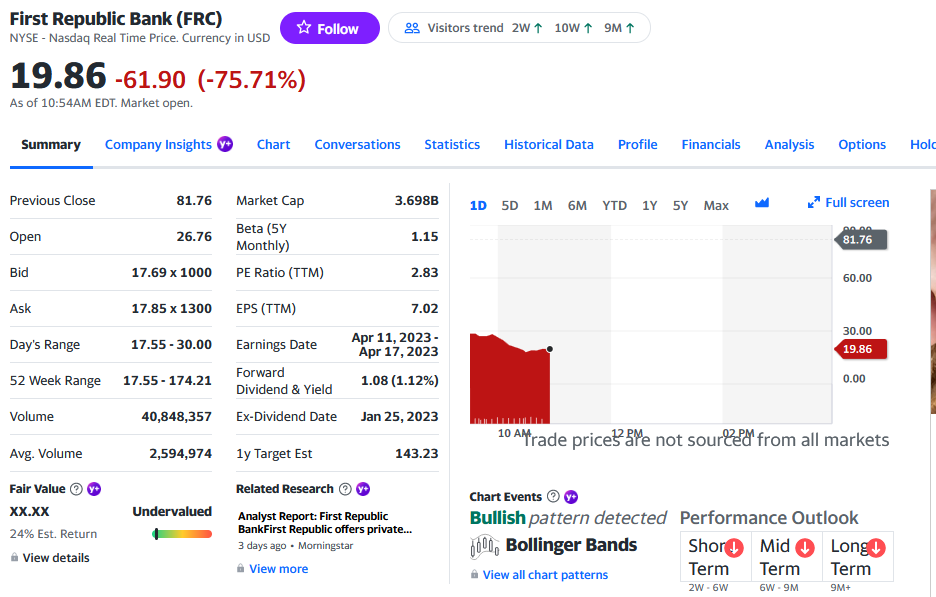Click the Related Research help question icon
Image resolution: width=936 pixels, height=597 pixels.
click(x=345, y=489)
